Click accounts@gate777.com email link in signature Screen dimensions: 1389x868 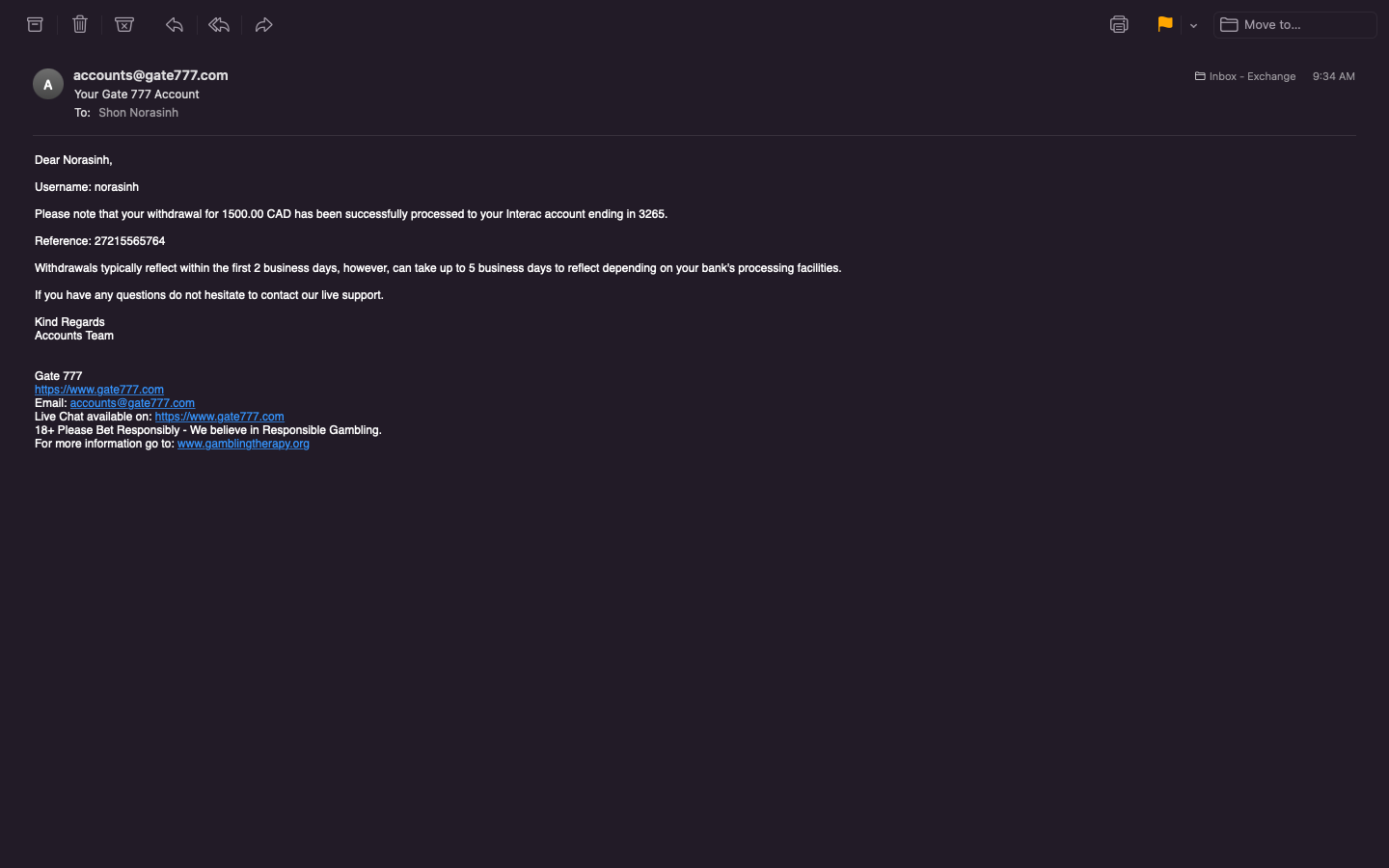click(132, 403)
